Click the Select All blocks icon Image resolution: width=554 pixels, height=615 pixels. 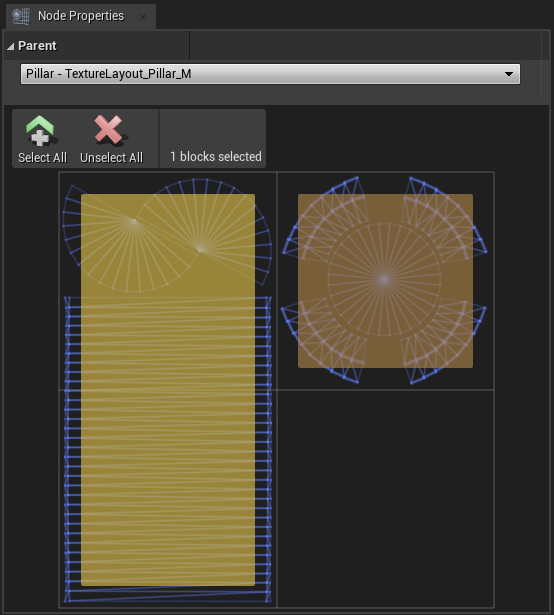click(x=40, y=130)
